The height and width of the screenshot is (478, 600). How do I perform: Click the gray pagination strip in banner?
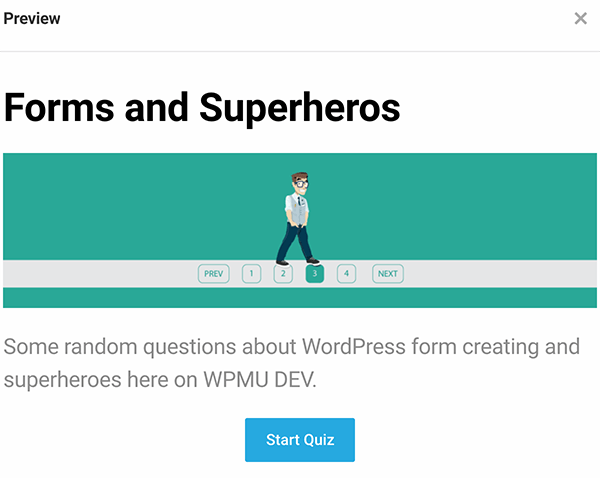coord(100,274)
